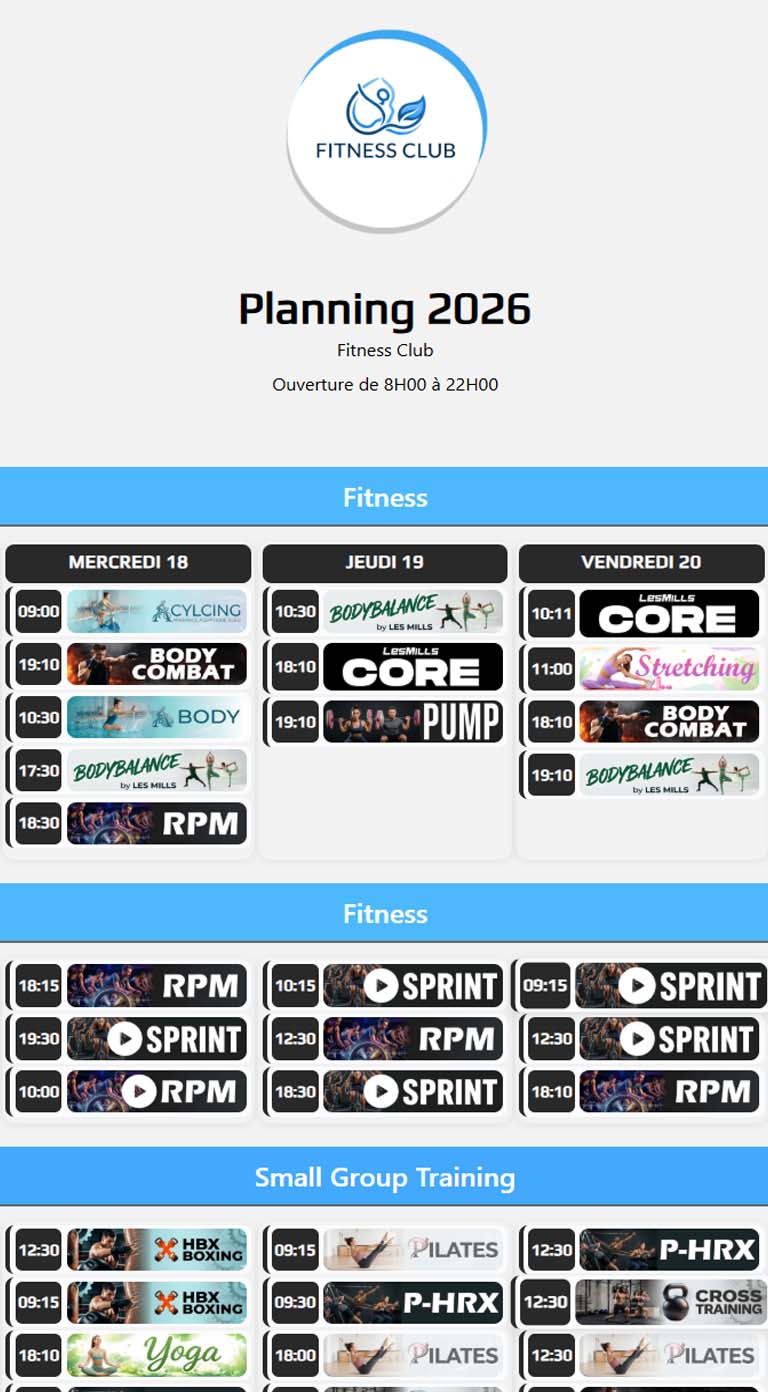The image size is (768, 1392).
Task: Click the P-HRX banner on Vendredi 20
Action: click(x=669, y=1249)
